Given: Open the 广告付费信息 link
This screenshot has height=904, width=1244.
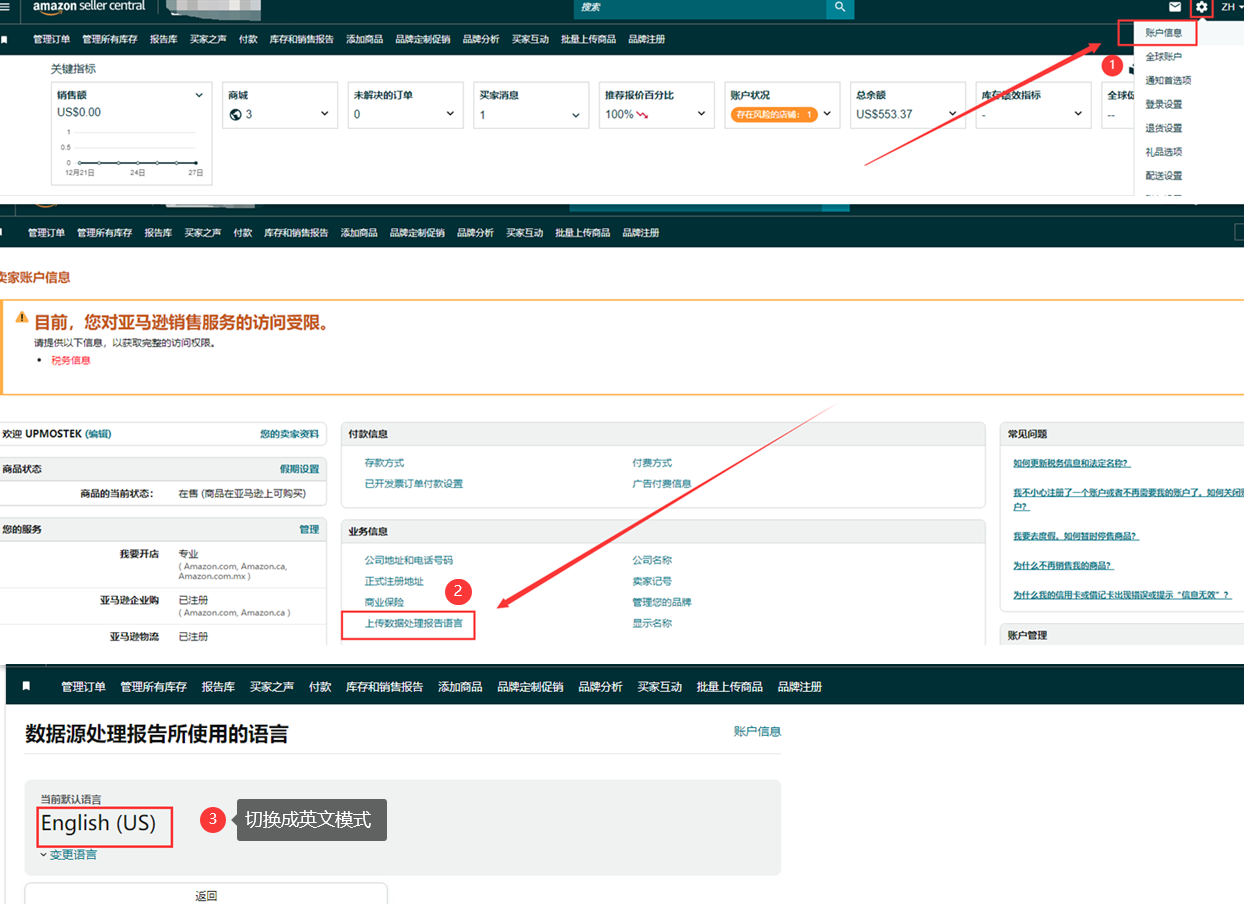Looking at the screenshot, I should pyautogui.click(x=662, y=484).
